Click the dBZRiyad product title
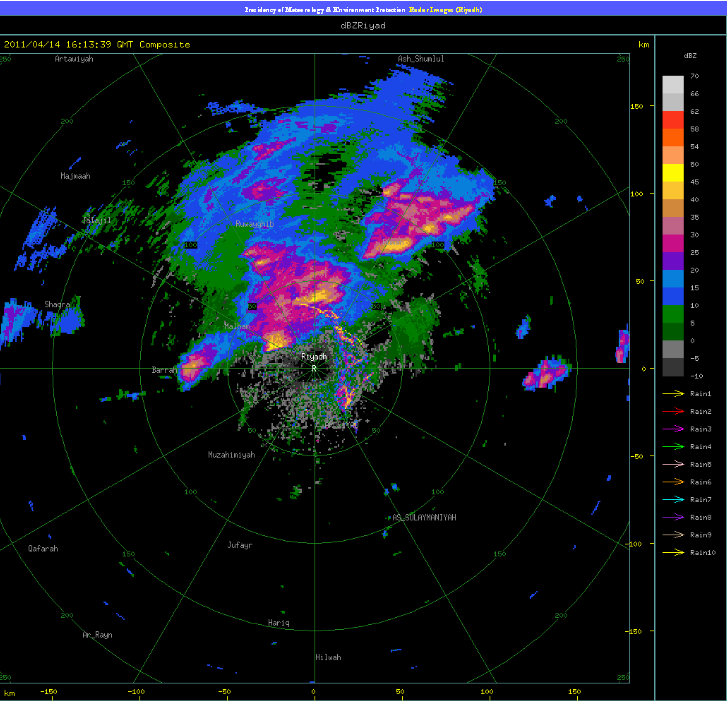The width and height of the screenshot is (728, 701). [x=363, y=26]
